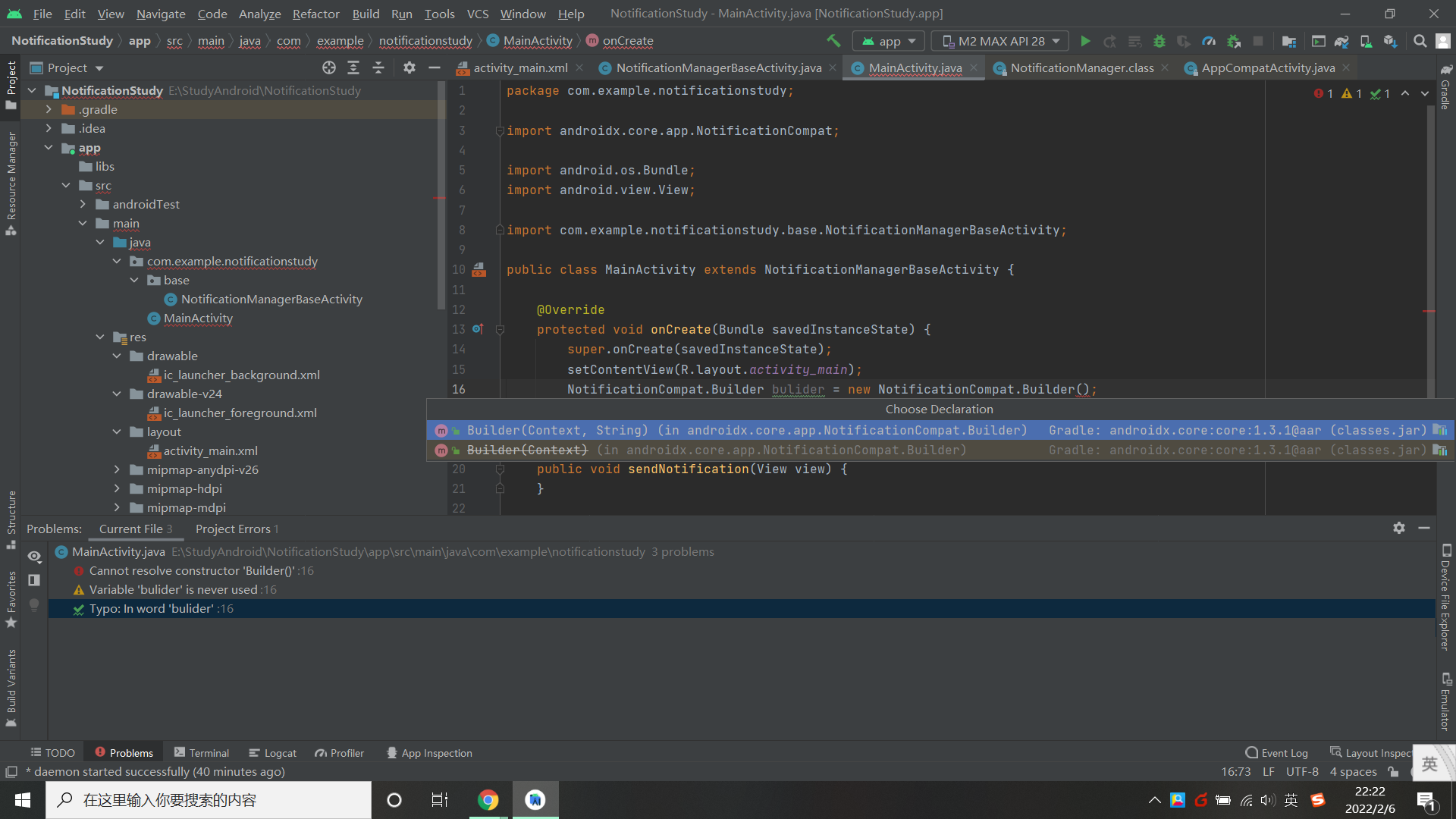Open the SDK Manager toolbar icon

point(1390,41)
